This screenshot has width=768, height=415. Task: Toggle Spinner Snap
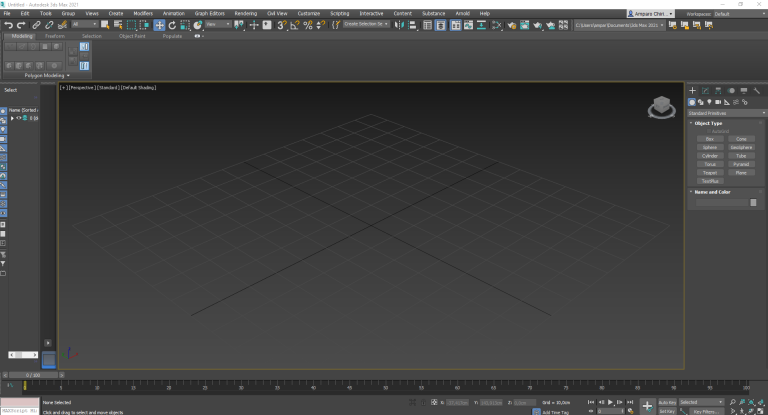tap(320, 25)
